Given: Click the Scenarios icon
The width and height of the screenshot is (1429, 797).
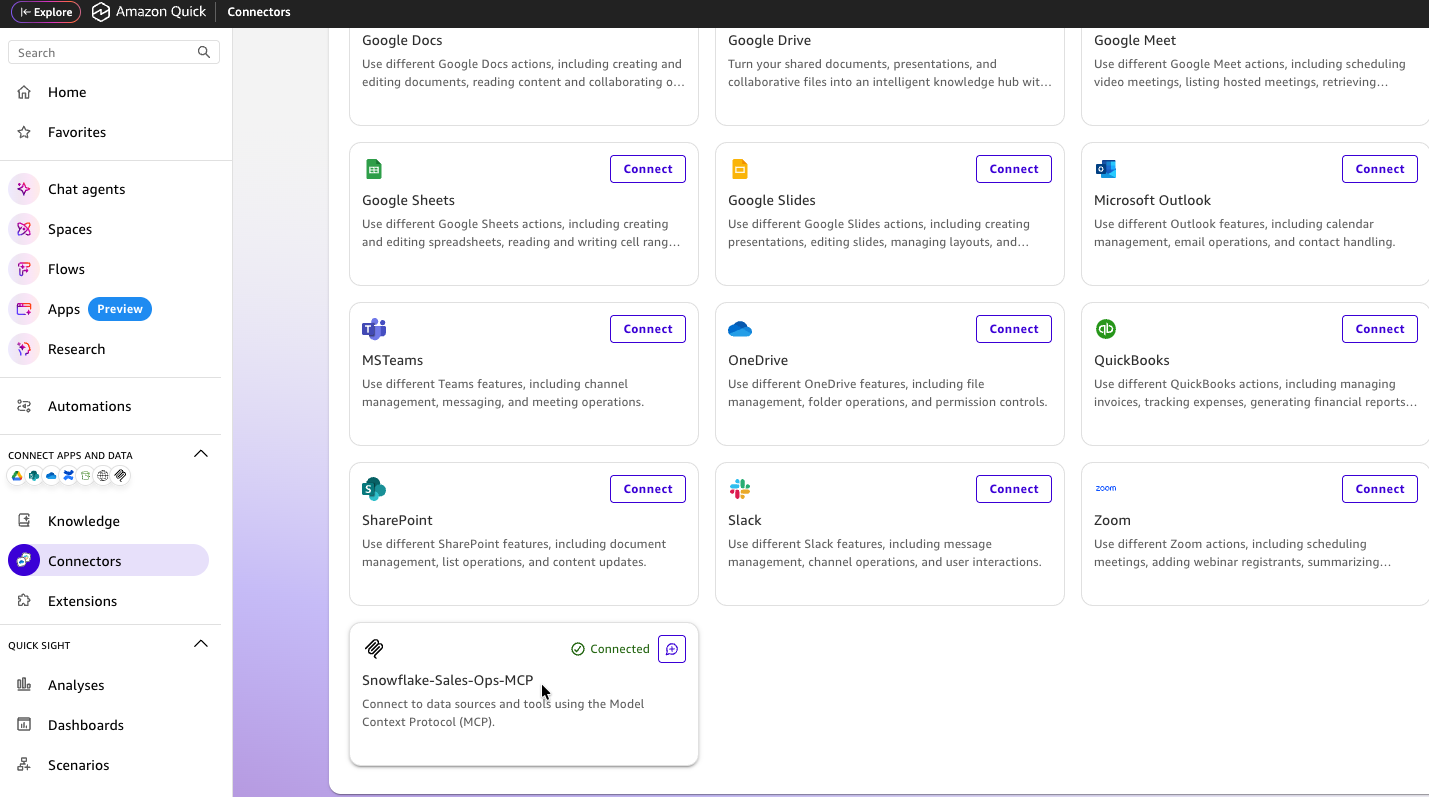Looking at the screenshot, I should pos(24,765).
